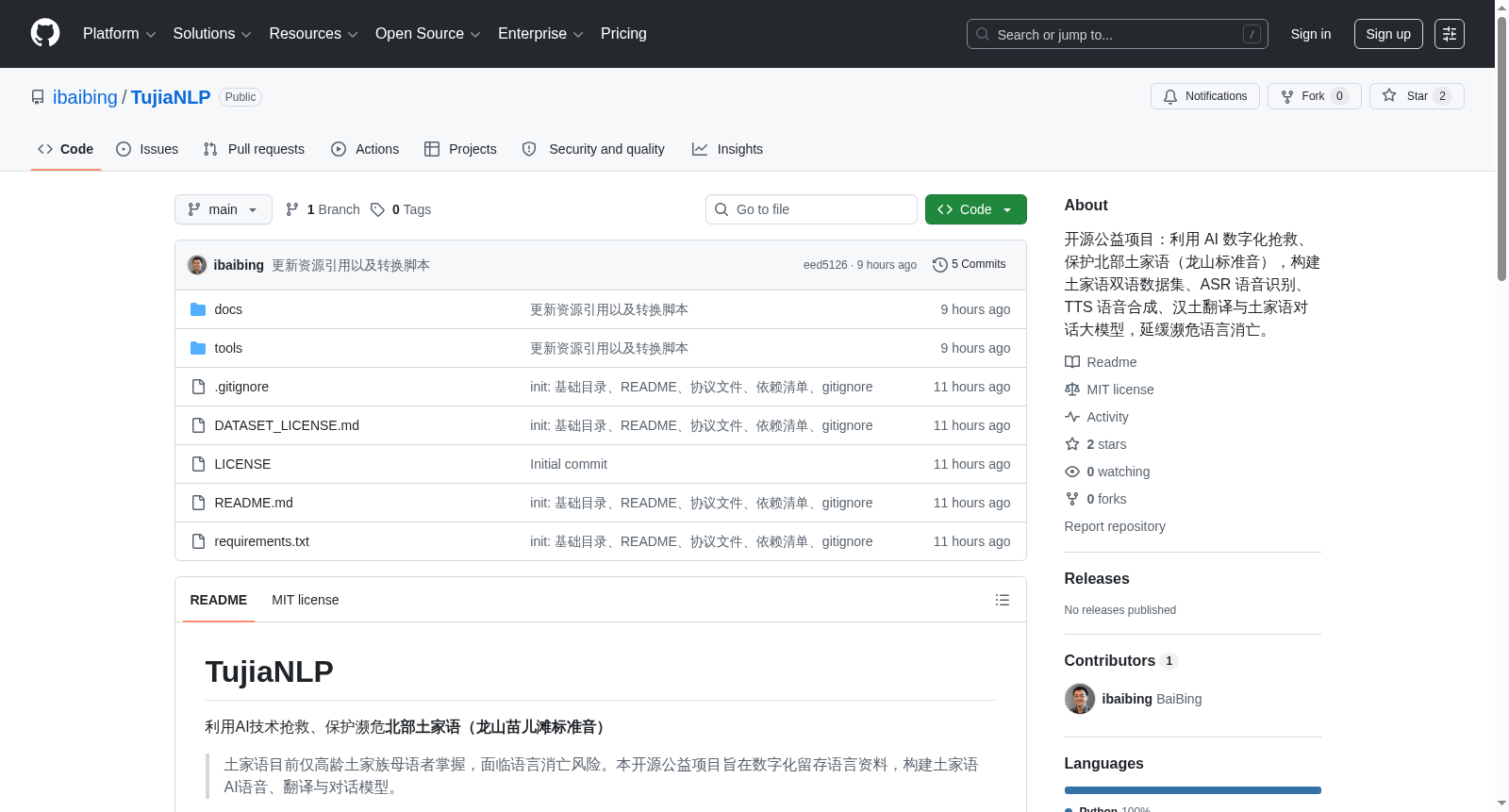Expand the Resources menu
The height and width of the screenshot is (812, 1509).
point(313,34)
